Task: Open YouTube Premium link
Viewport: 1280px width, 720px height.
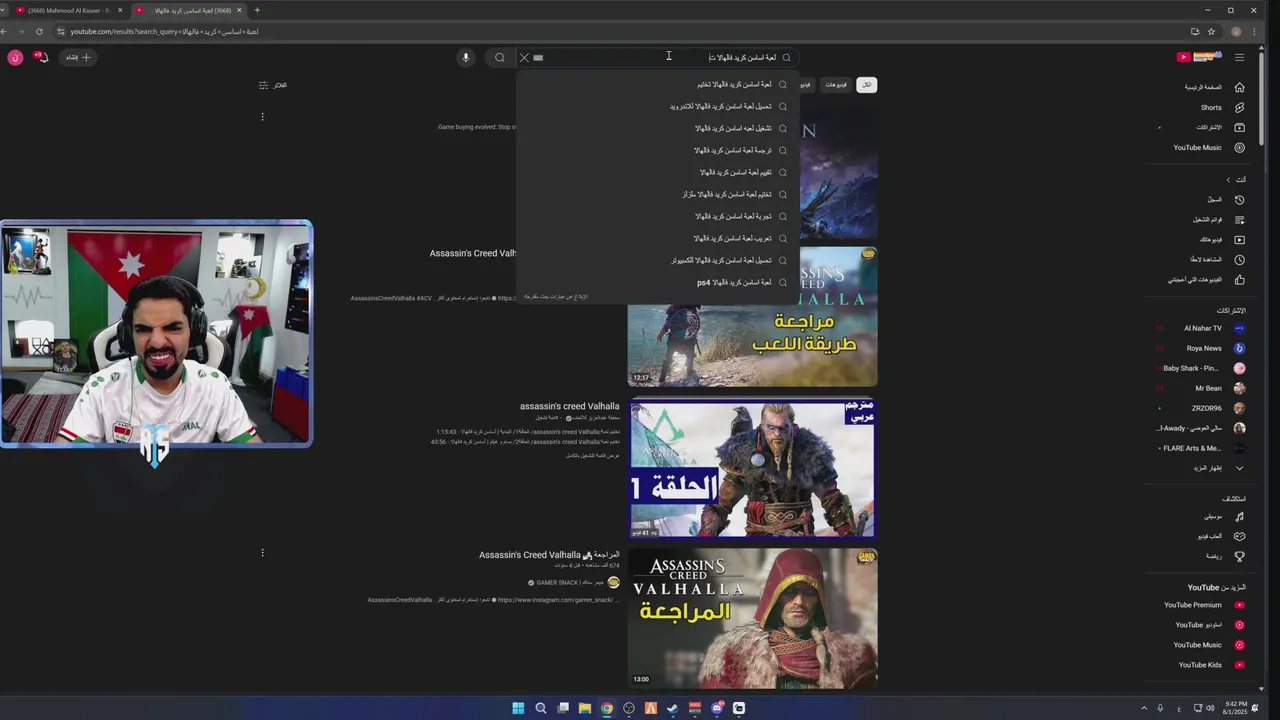Action: [x=1192, y=605]
